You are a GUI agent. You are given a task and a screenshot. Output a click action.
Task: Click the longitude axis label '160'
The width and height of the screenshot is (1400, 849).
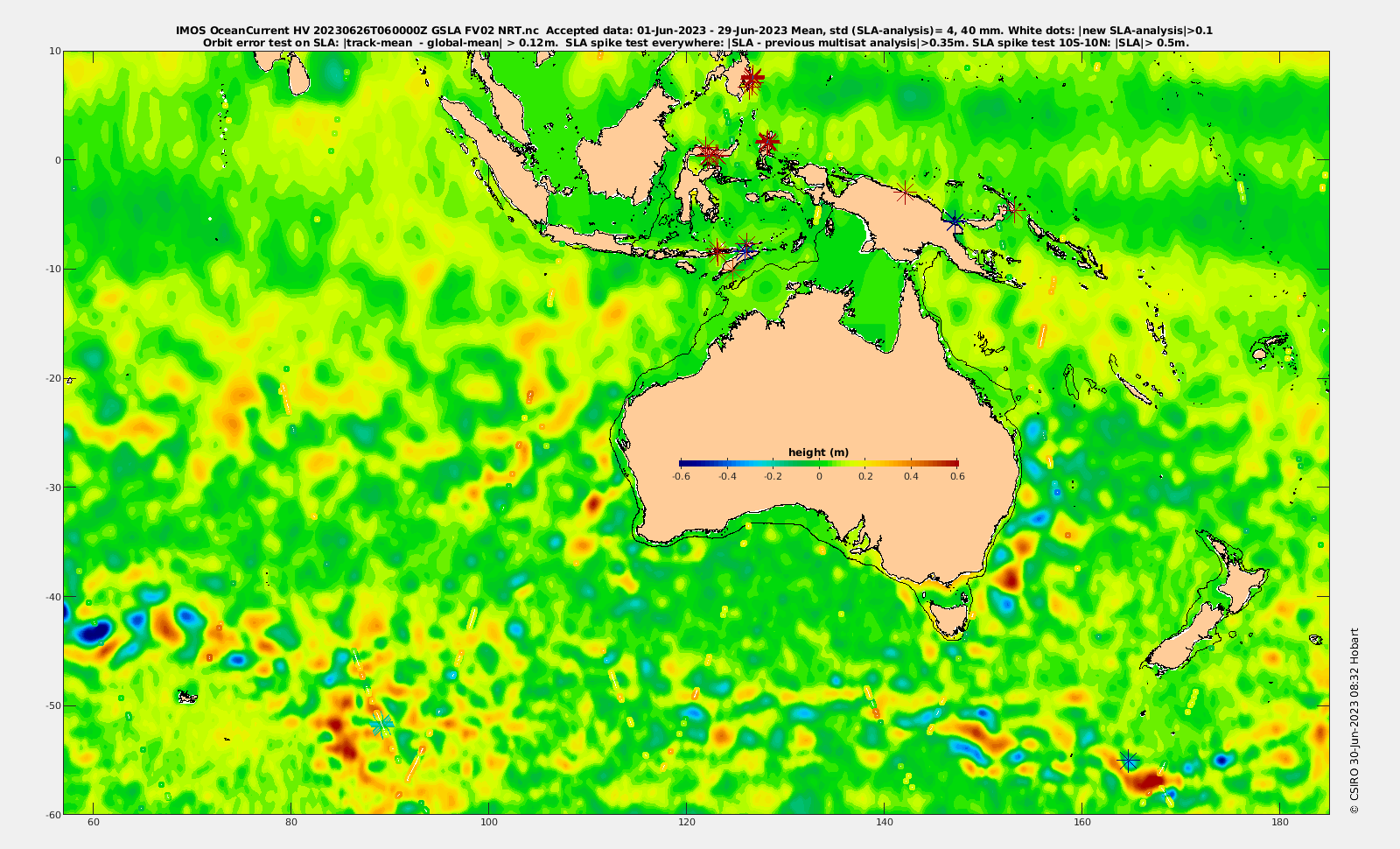pos(1082,823)
